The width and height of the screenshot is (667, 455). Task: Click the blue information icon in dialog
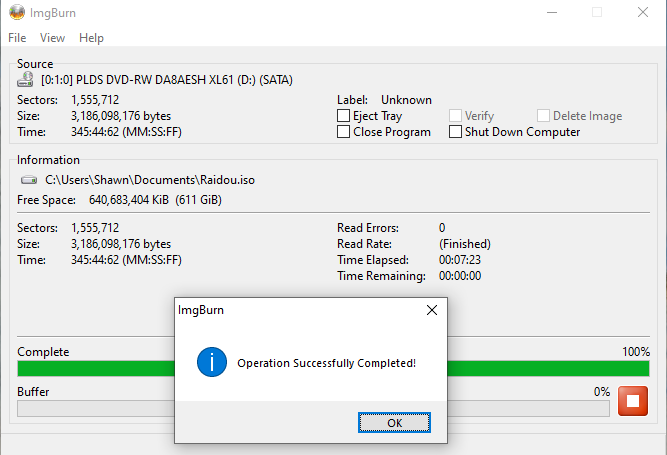[212, 362]
